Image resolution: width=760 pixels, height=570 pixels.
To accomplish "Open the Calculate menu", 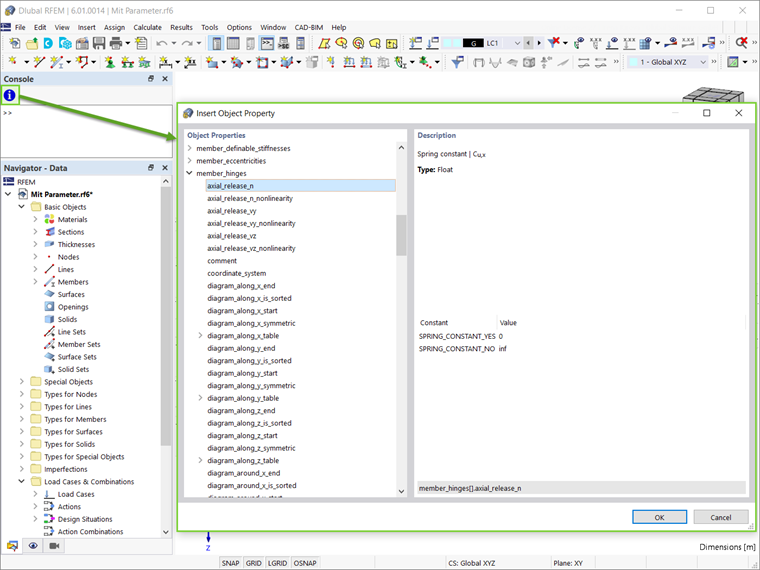I will (x=148, y=28).
